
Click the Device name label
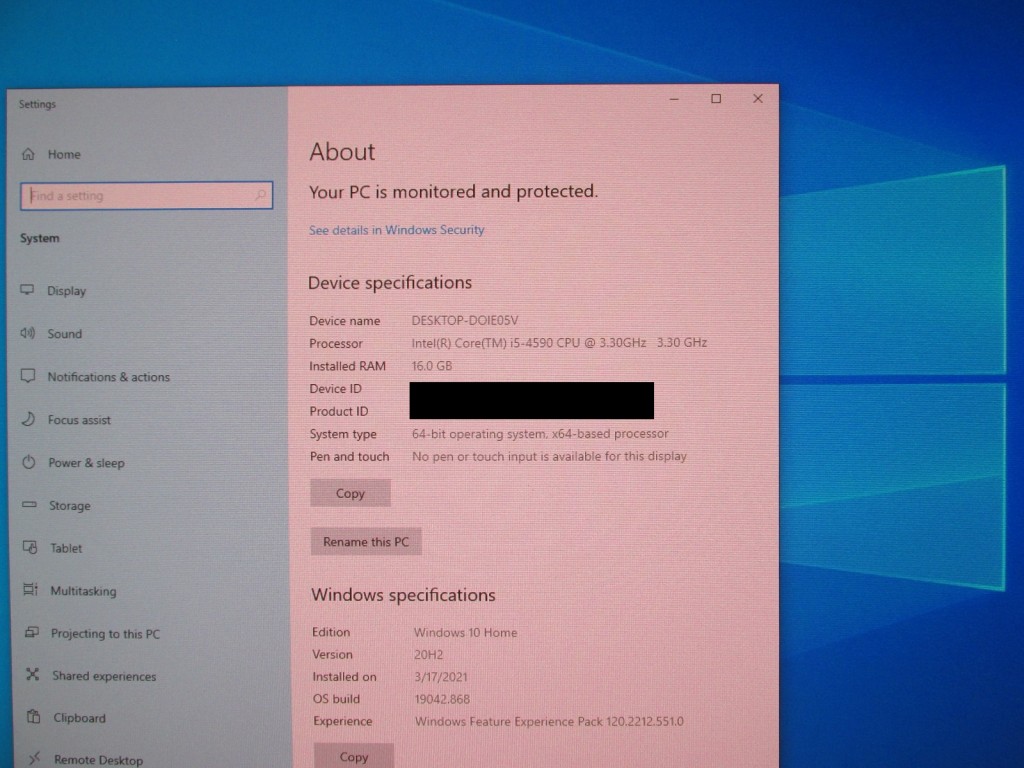345,321
